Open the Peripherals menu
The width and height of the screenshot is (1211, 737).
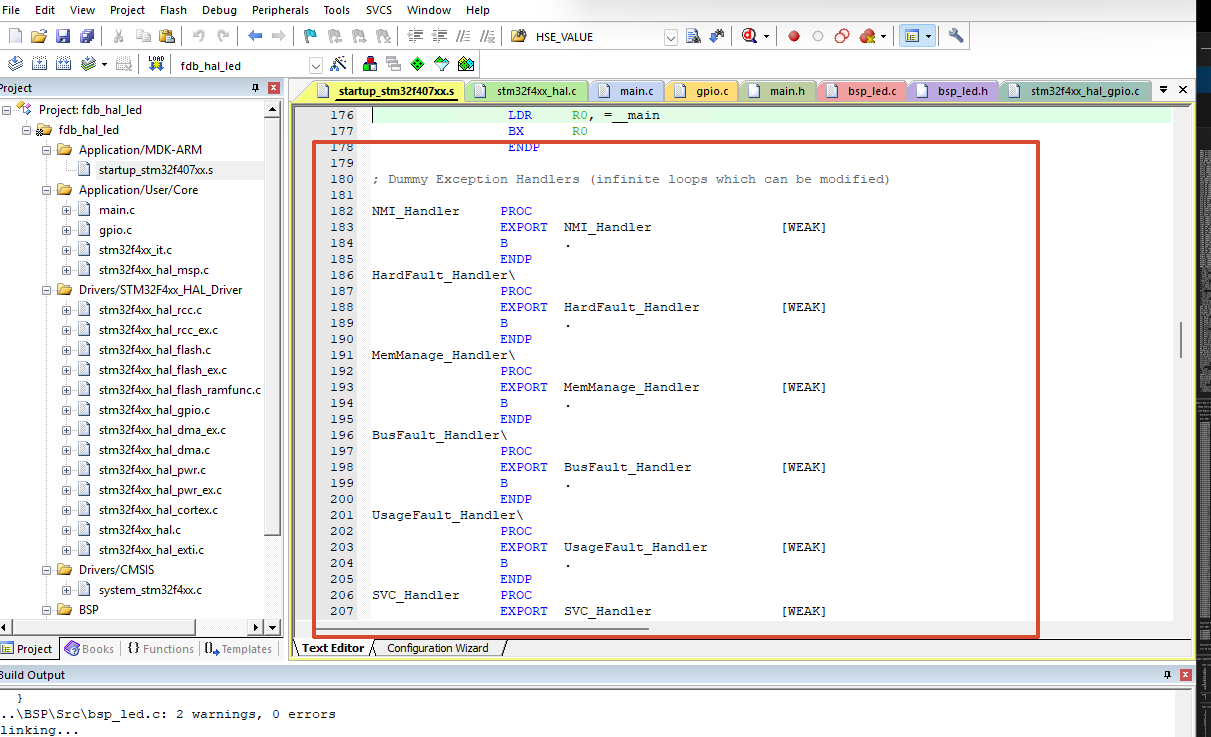(x=281, y=10)
